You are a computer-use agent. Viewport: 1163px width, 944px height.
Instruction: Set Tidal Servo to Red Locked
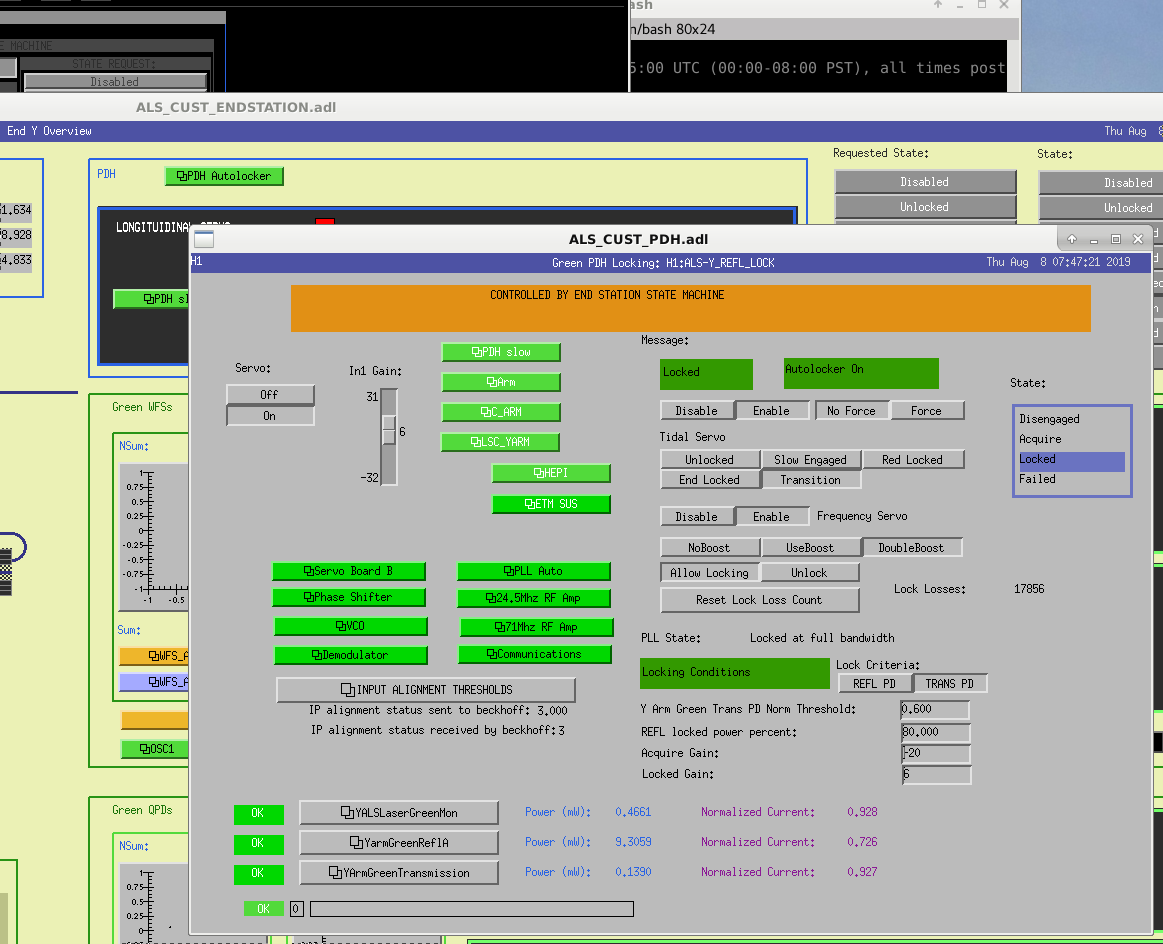pyautogui.click(x=913, y=460)
